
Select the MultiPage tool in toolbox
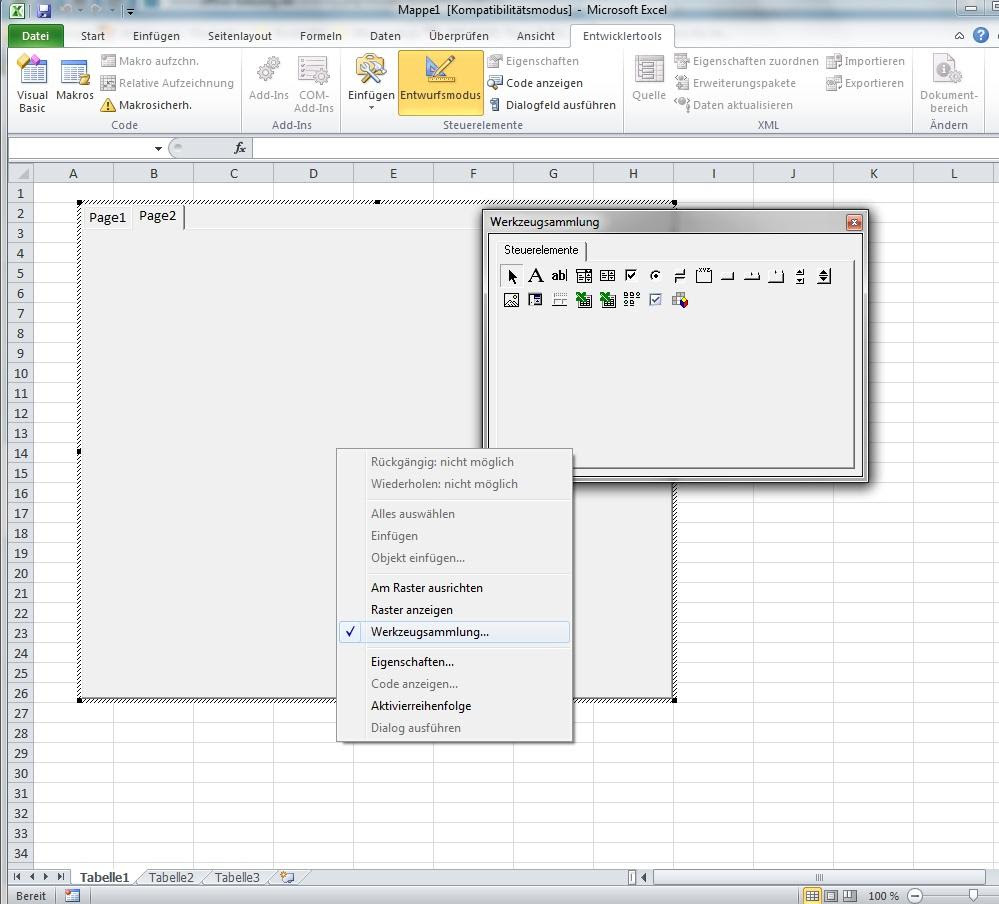775,276
